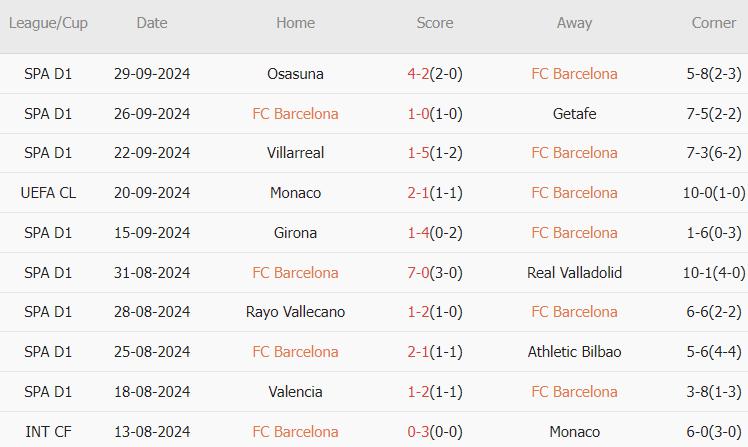Select the INT CF league label
This screenshot has height=447, width=748.
(x=48, y=432)
